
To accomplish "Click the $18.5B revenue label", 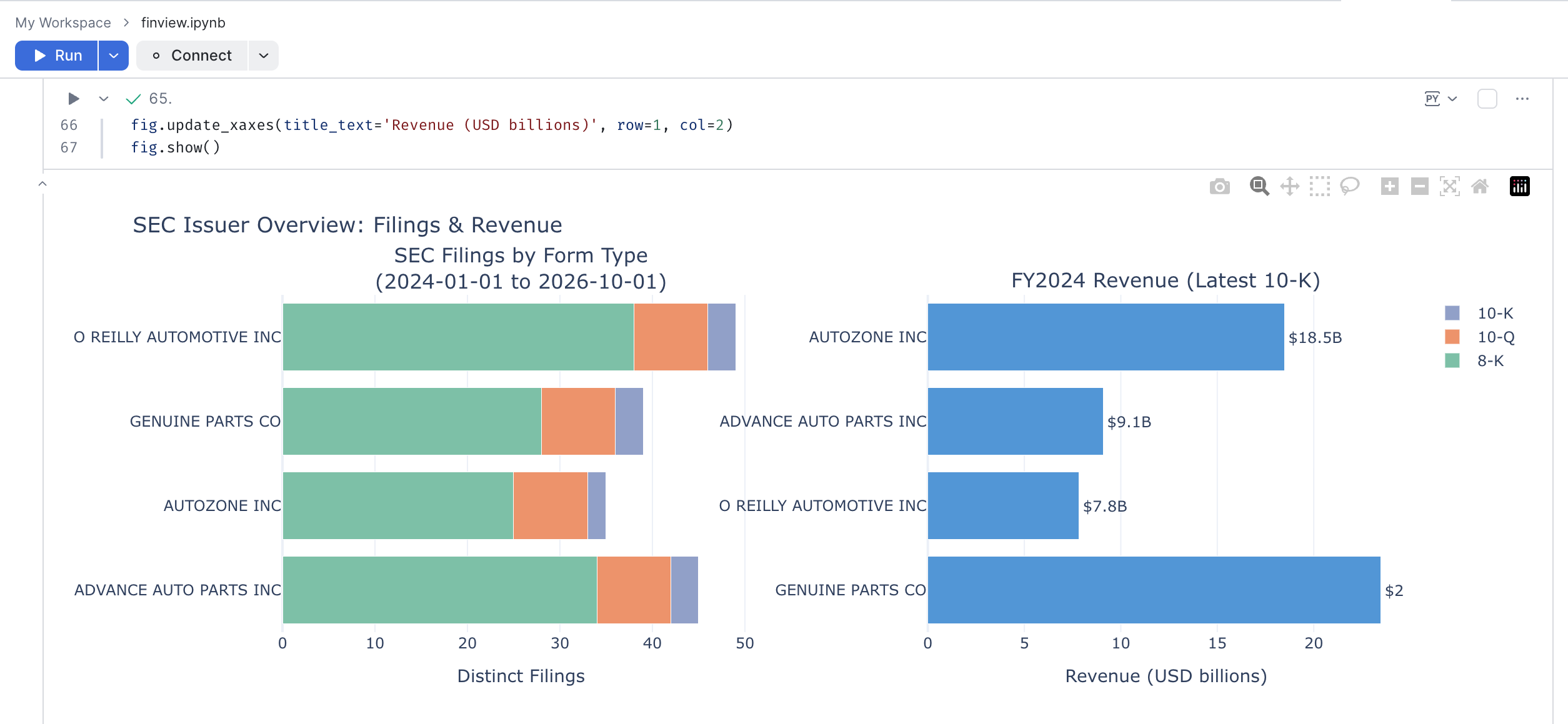I will click(1315, 338).
